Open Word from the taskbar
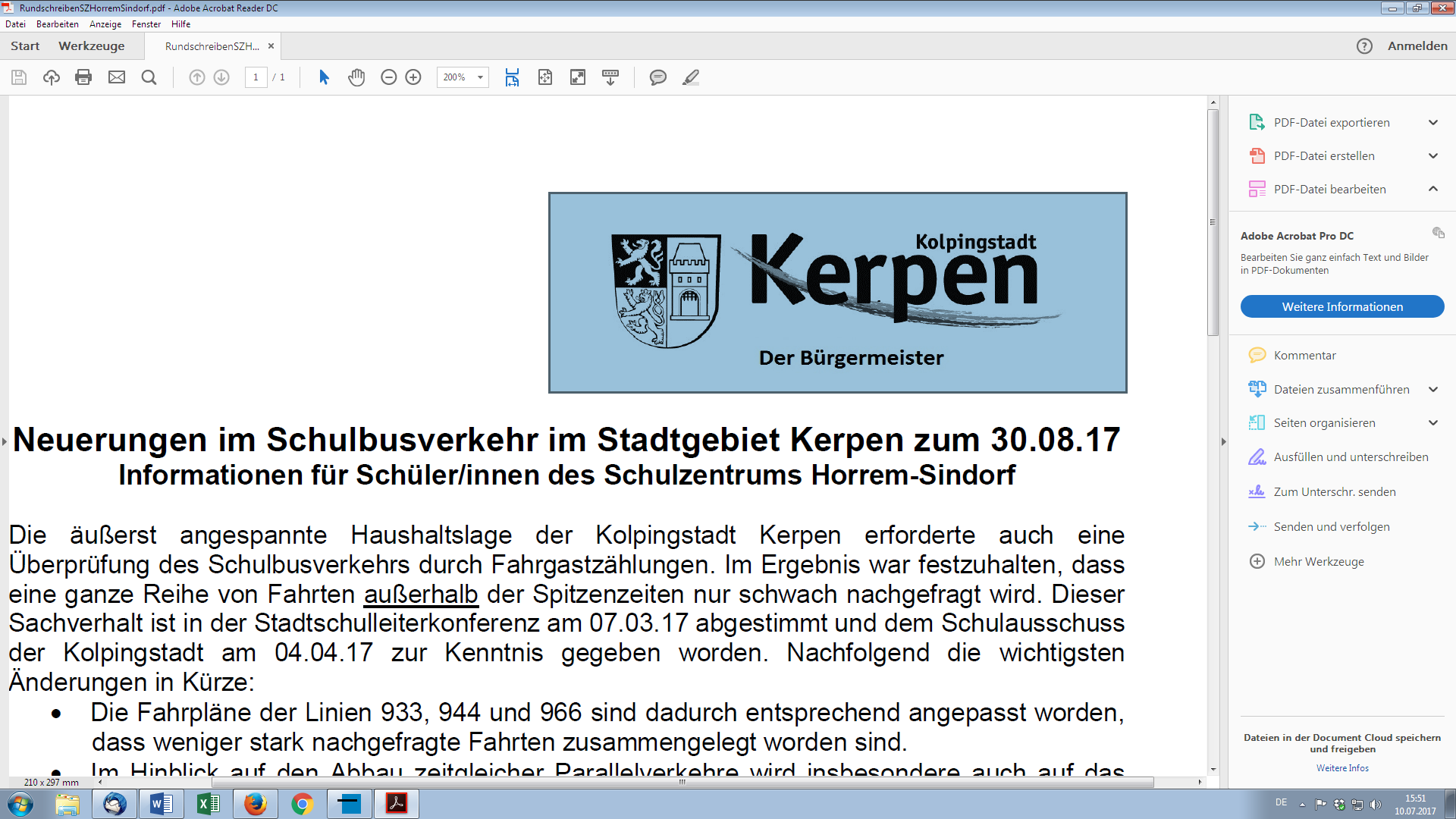 [162, 804]
